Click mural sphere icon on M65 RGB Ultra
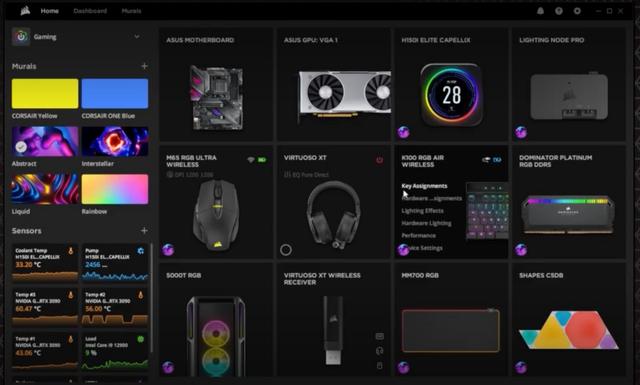Image resolution: width=640 pixels, height=385 pixels. tap(168, 249)
